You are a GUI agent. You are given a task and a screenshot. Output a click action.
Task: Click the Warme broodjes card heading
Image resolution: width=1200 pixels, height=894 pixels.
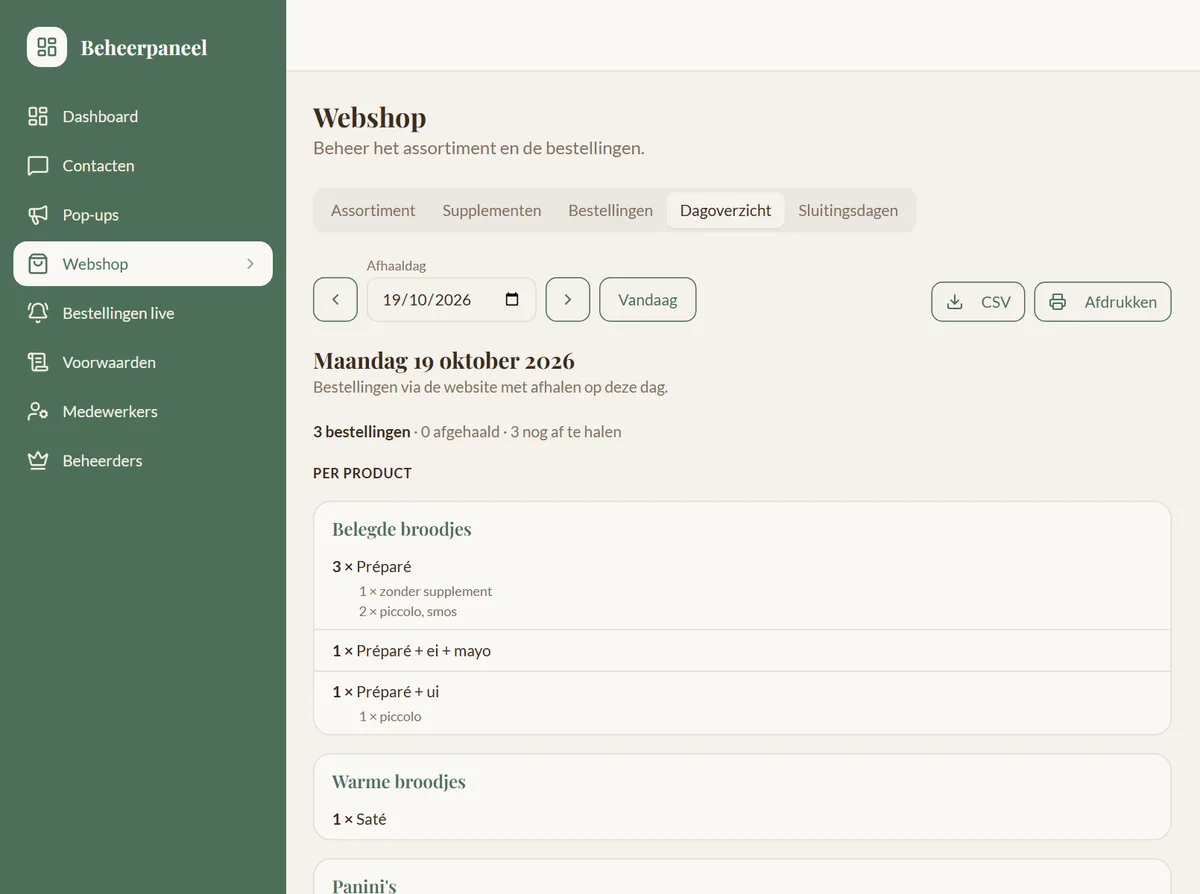pos(399,782)
